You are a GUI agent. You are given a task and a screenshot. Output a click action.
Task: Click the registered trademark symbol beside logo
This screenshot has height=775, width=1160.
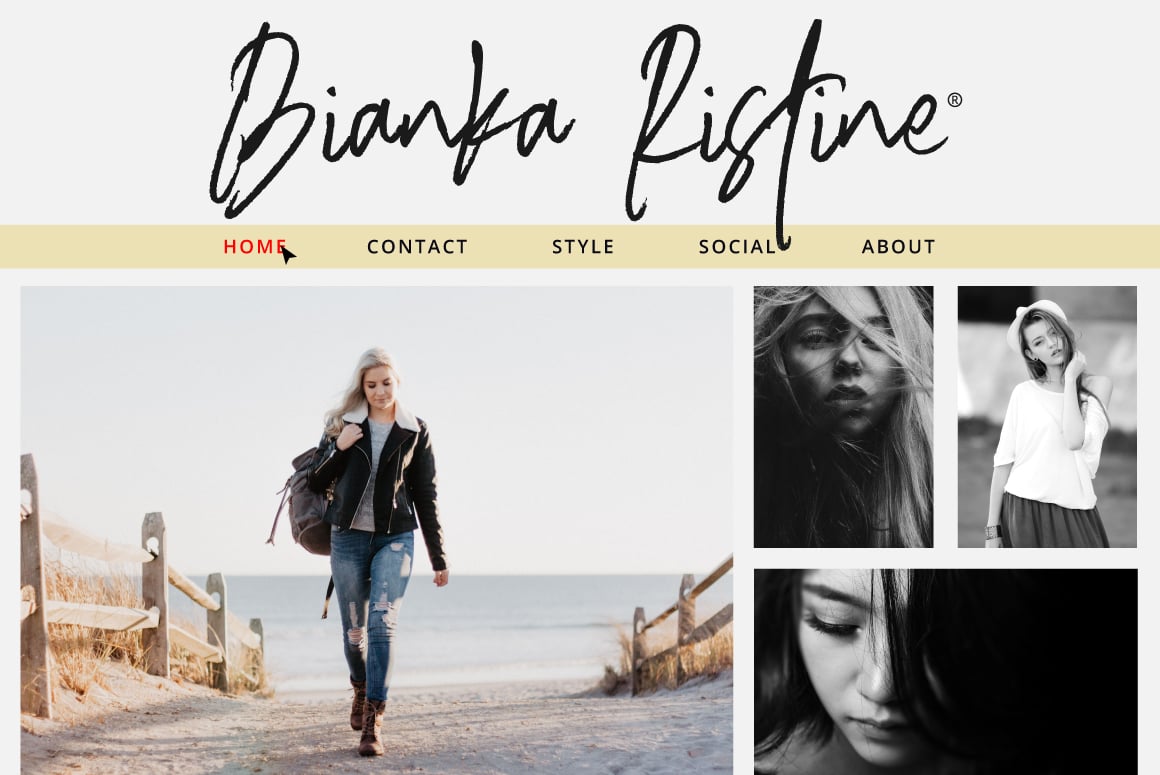tap(954, 100)
